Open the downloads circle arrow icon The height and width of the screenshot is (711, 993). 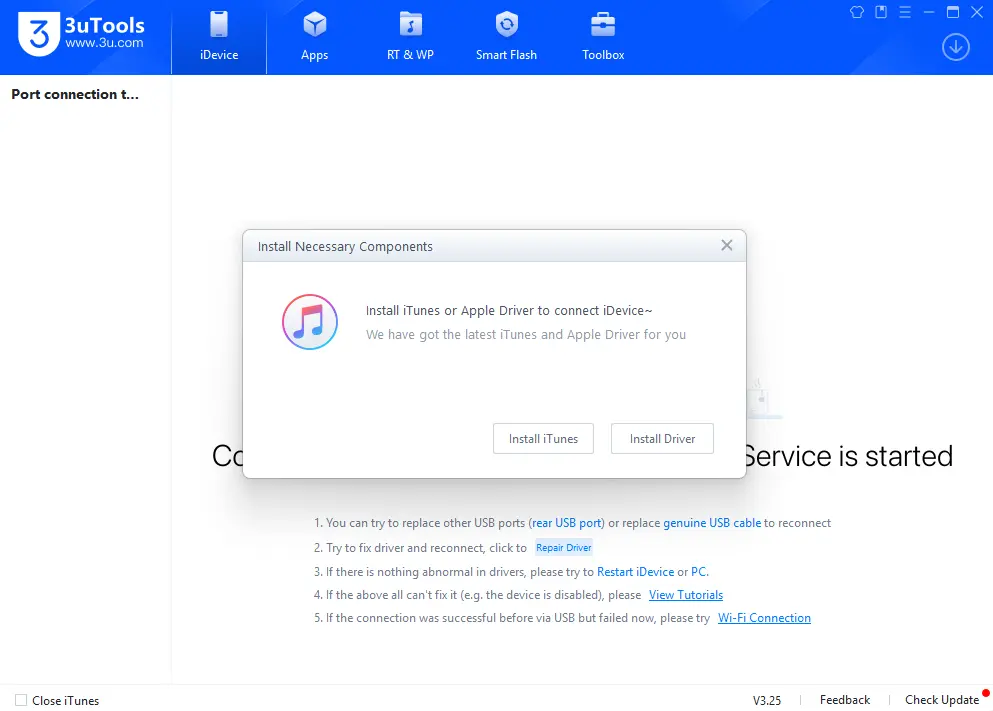[x=956, y=47]
